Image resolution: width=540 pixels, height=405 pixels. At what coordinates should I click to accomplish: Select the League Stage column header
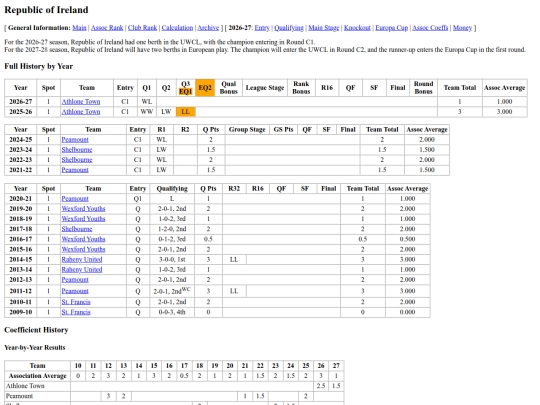(265, 88)
